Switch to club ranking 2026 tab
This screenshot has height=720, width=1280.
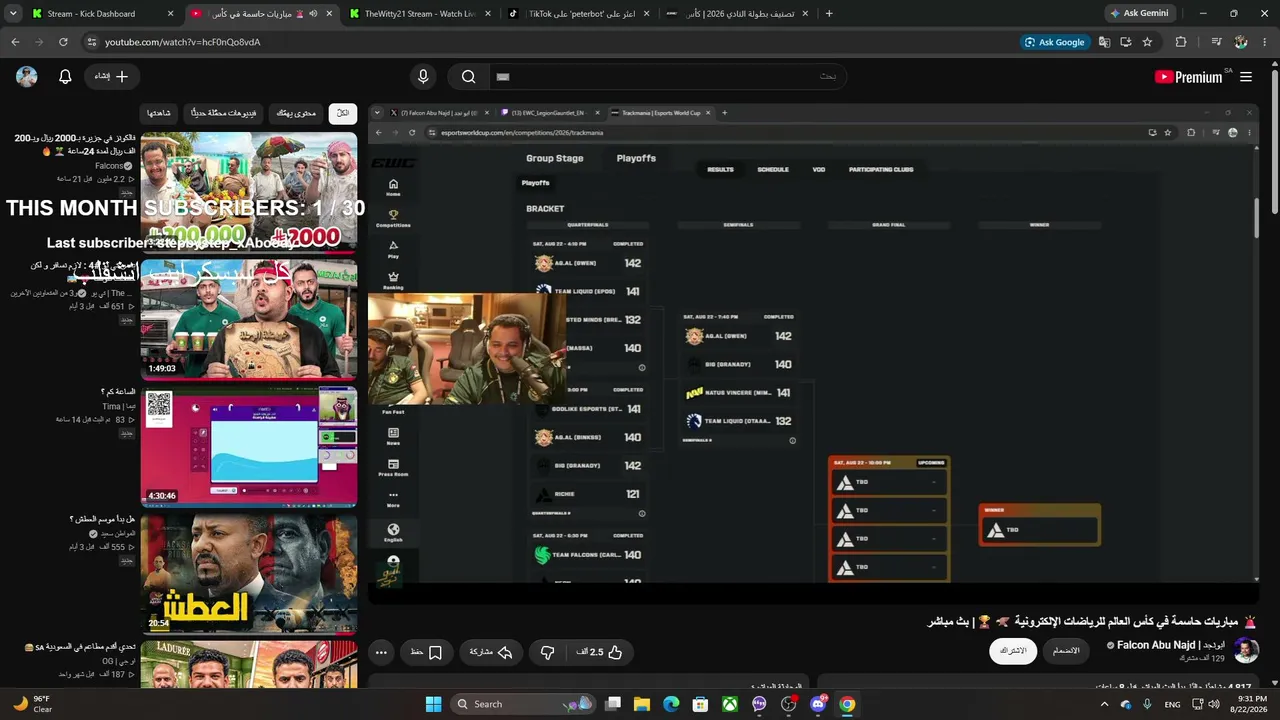click(737, 14)
